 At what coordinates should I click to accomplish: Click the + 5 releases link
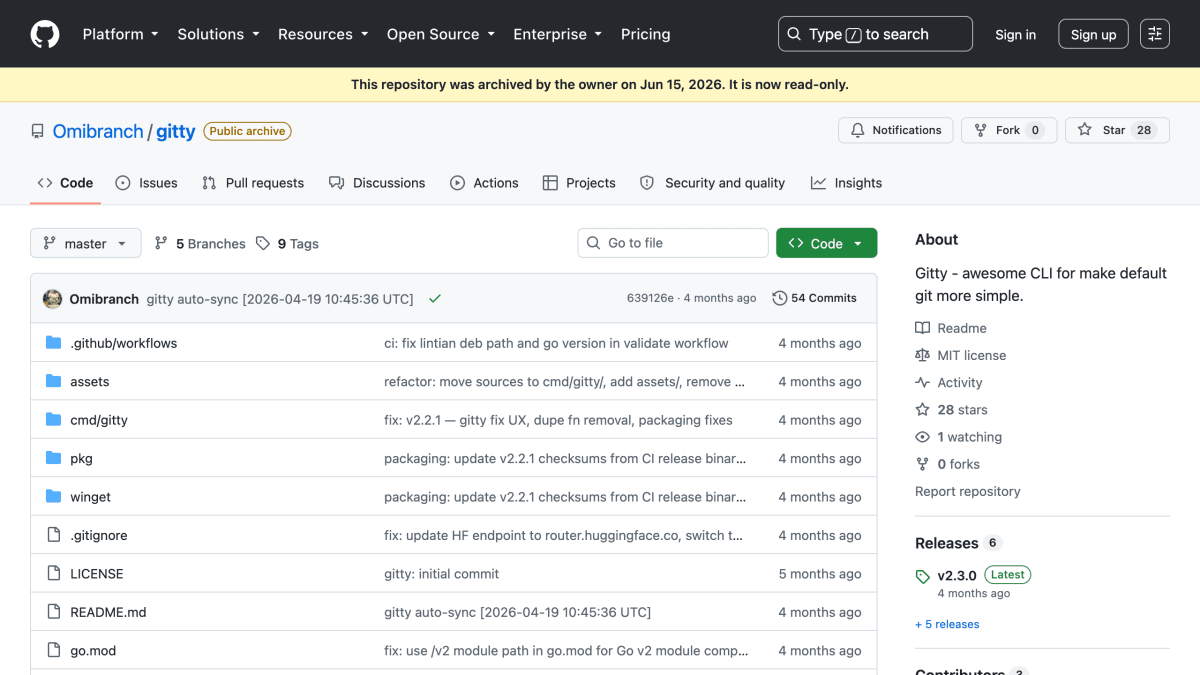[x=947, y=624]
